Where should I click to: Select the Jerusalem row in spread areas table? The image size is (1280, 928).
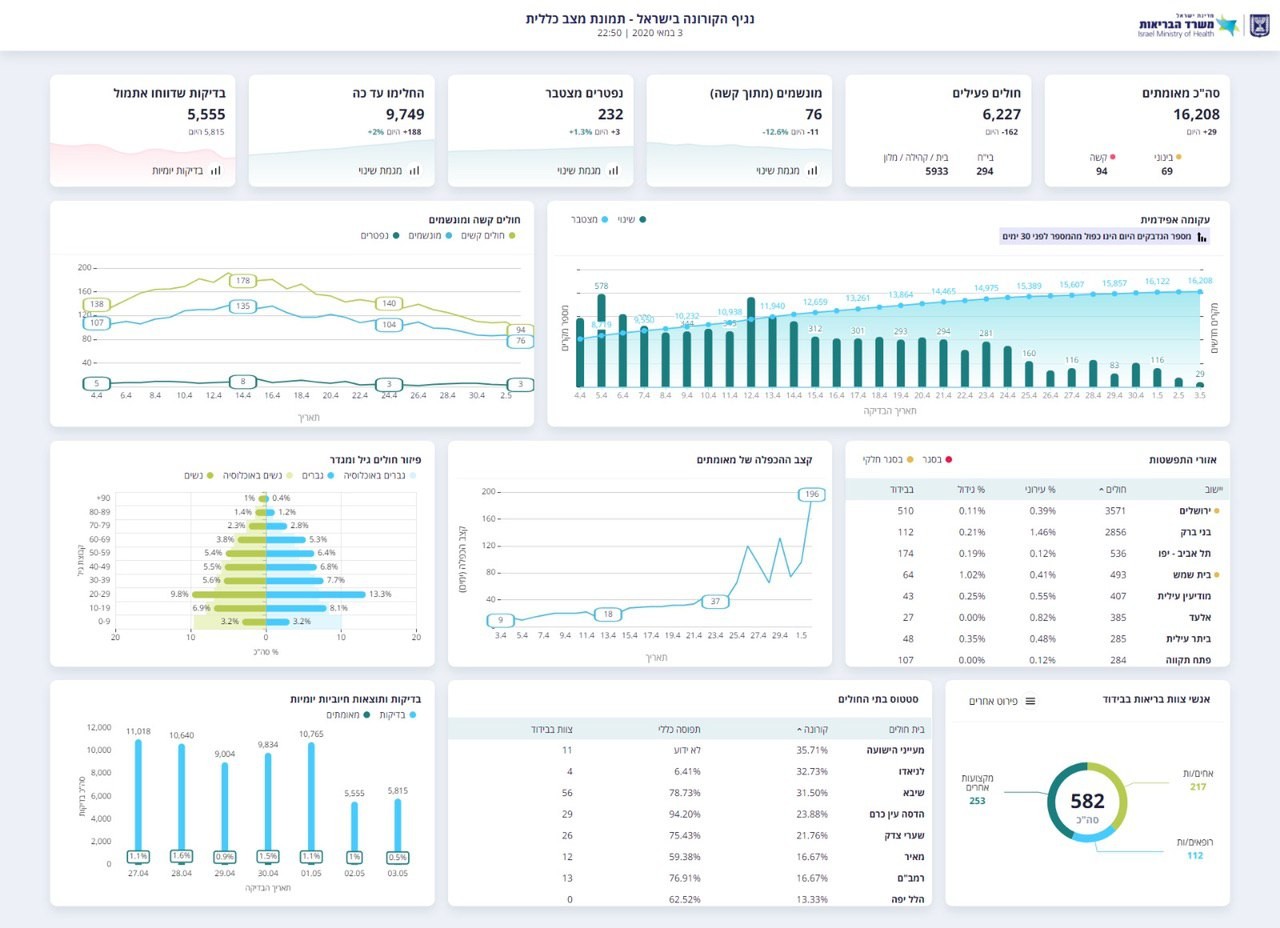tap(1038, 511)
